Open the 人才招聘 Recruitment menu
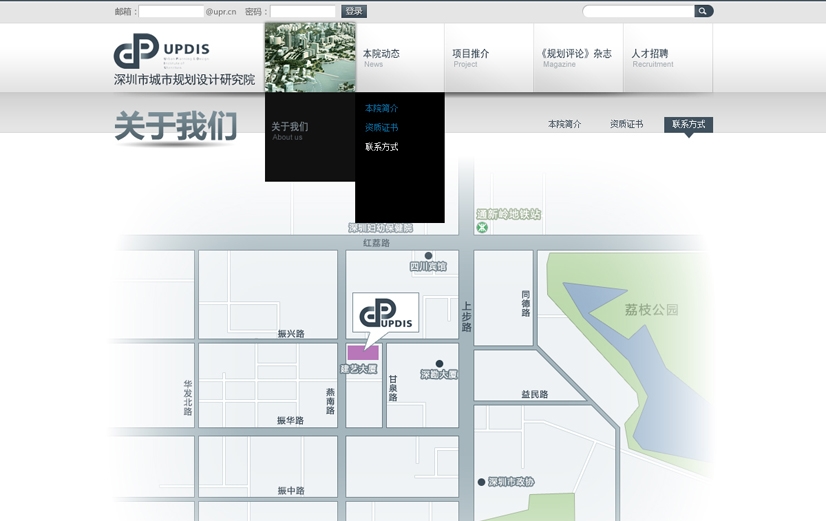Viewport: 826px width, 521px height. point(650,57)
